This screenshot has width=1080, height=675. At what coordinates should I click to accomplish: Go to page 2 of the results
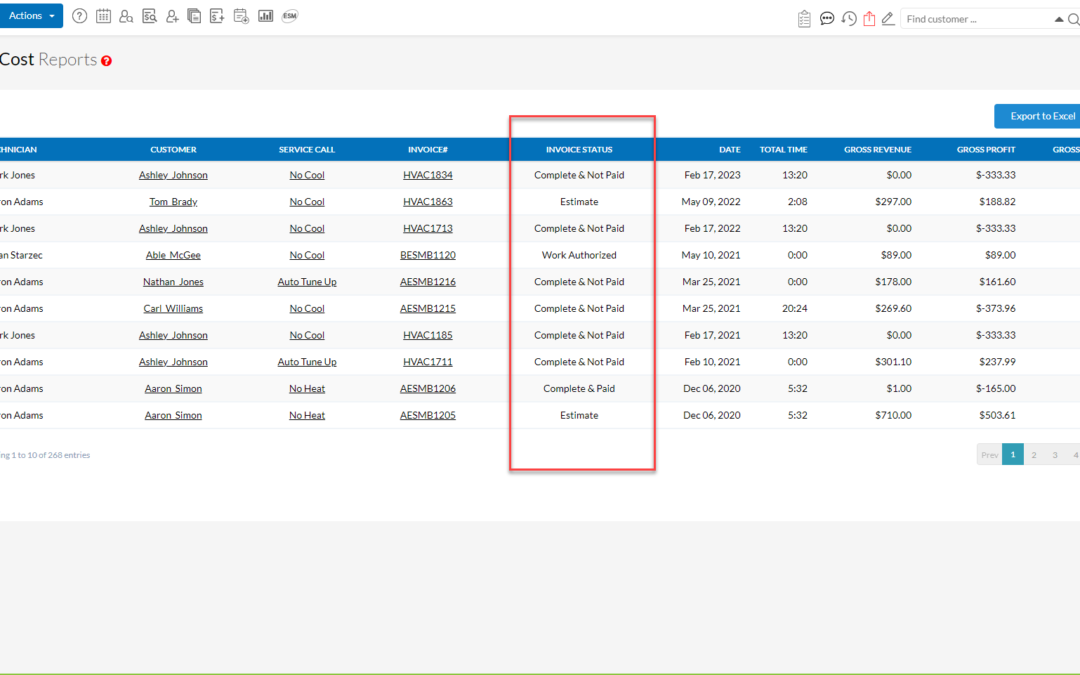pyautogui.click(x=1034, y=454)
